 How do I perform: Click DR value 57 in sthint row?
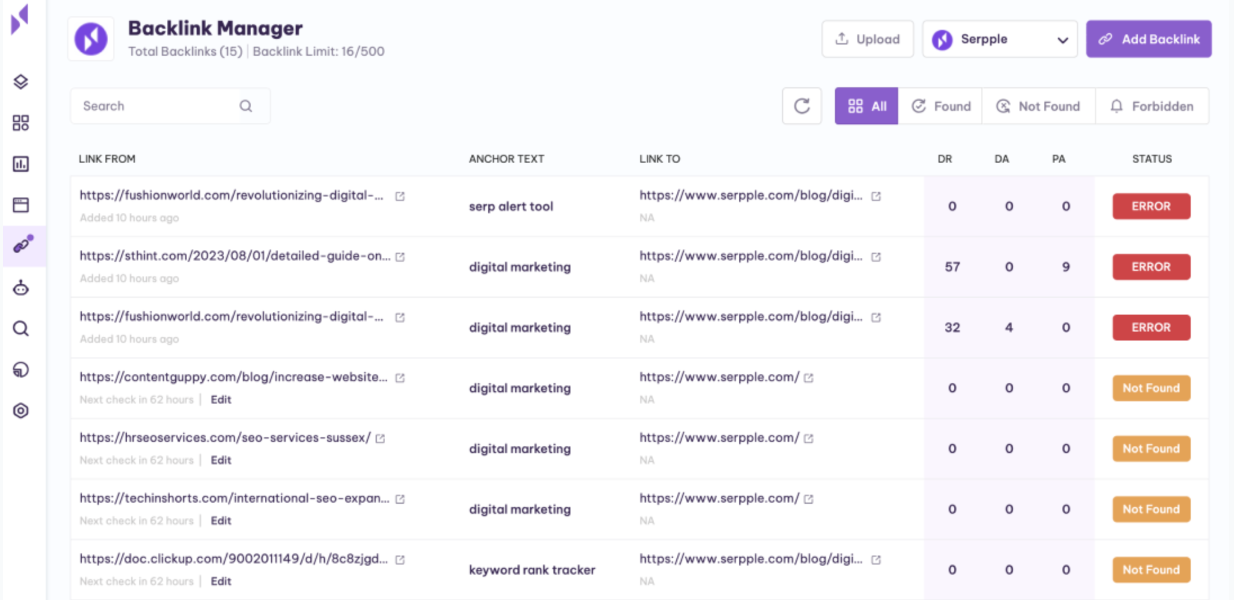[x=952, y=267]
